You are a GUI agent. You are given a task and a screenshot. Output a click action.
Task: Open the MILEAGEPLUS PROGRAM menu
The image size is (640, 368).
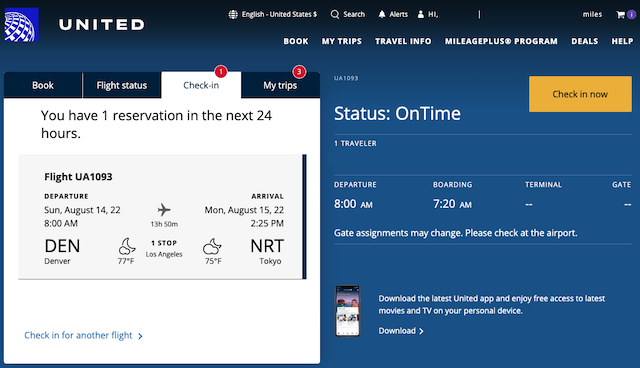tap(501, 41)
